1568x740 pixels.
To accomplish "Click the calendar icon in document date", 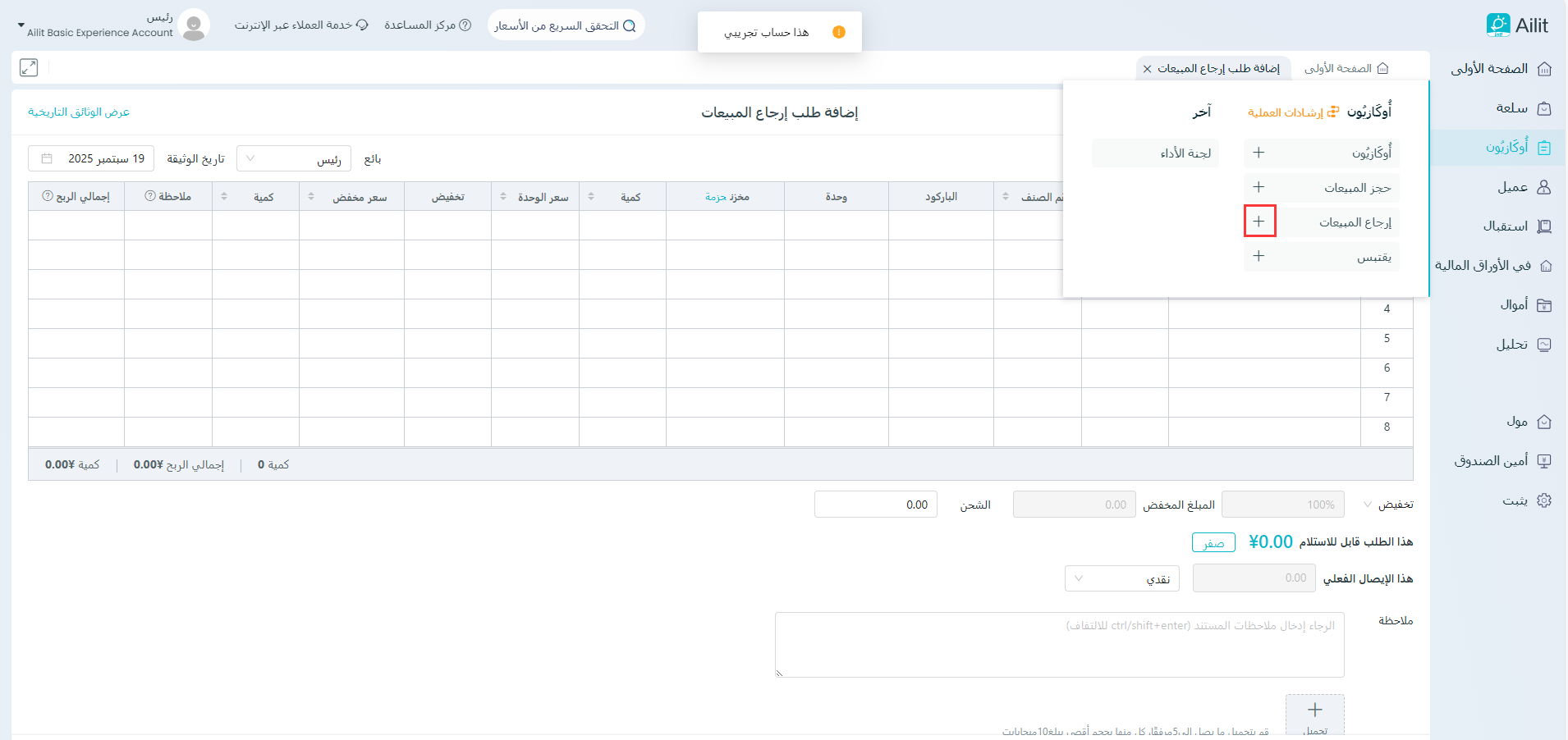I will click(x=47, y=158).
